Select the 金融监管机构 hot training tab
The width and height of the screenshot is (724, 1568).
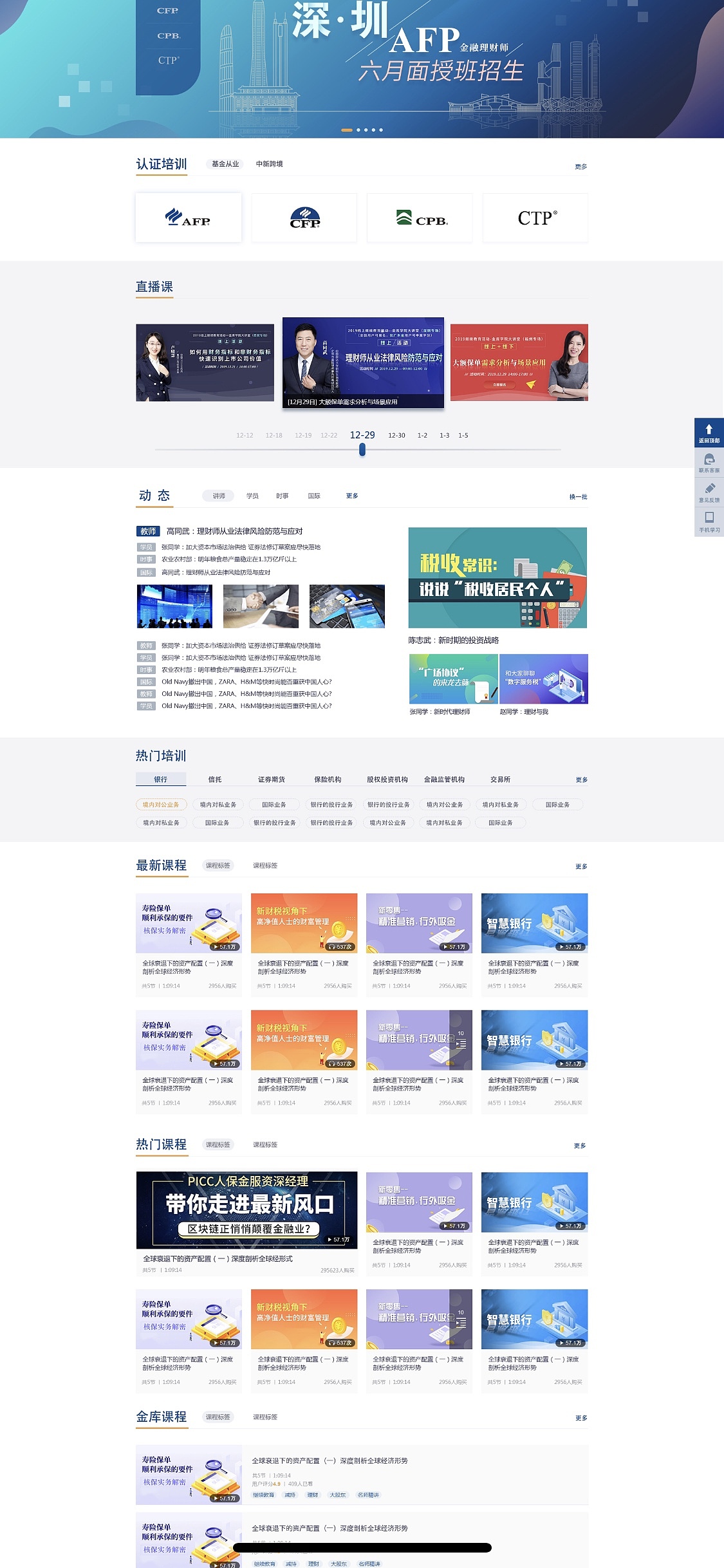[444, 779]
